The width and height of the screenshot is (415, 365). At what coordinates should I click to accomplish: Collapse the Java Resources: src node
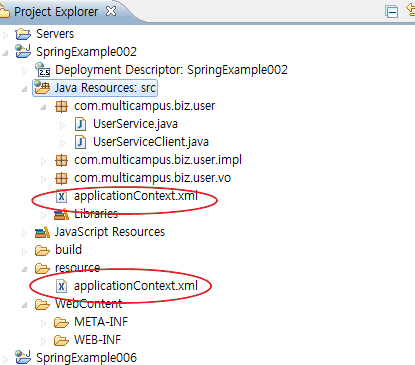[x=24, y=89]
